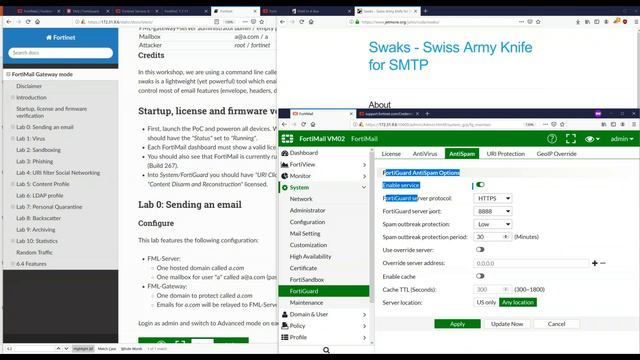Open Spam outbreak protection dropdown

[x=493, y=224]
